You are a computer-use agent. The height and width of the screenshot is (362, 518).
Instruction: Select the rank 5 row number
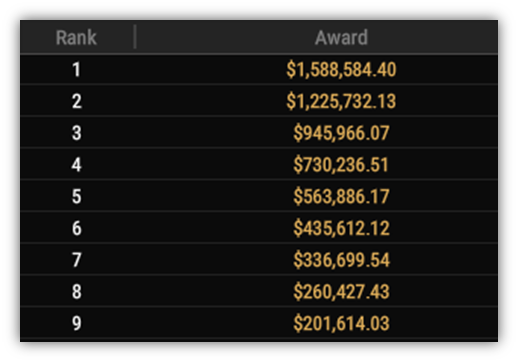click(x=77, y=196)
